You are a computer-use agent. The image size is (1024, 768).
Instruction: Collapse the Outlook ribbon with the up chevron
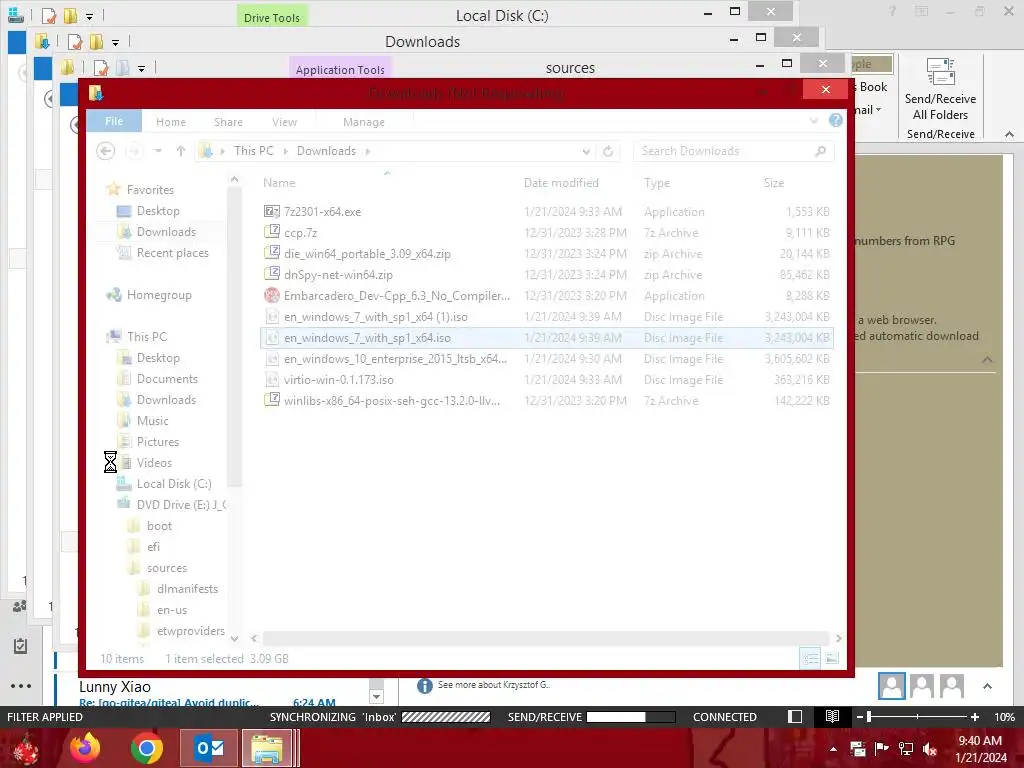(1009, 134)
